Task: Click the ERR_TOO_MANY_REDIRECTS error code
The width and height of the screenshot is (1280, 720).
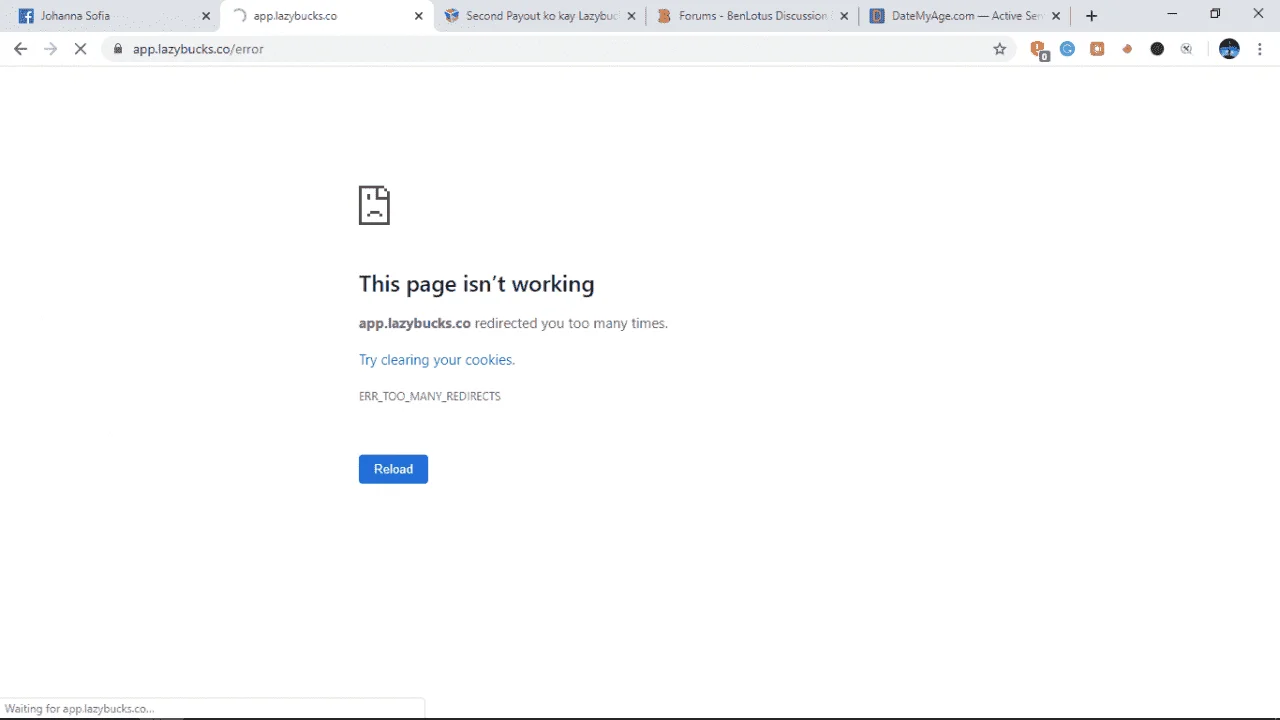Action: point(430,396)
